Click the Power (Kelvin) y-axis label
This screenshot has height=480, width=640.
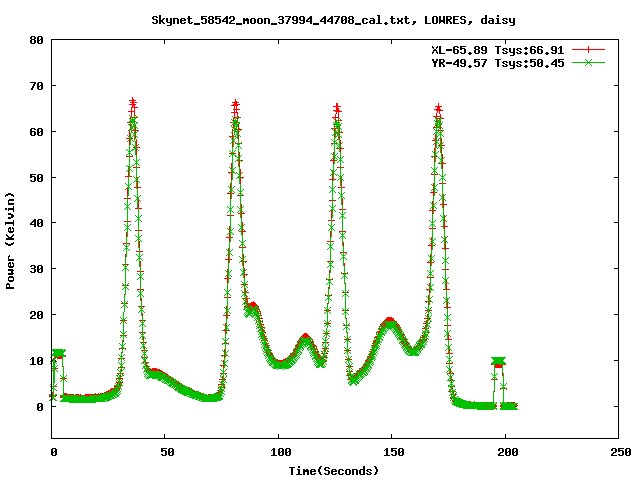[x=10, y=241]
